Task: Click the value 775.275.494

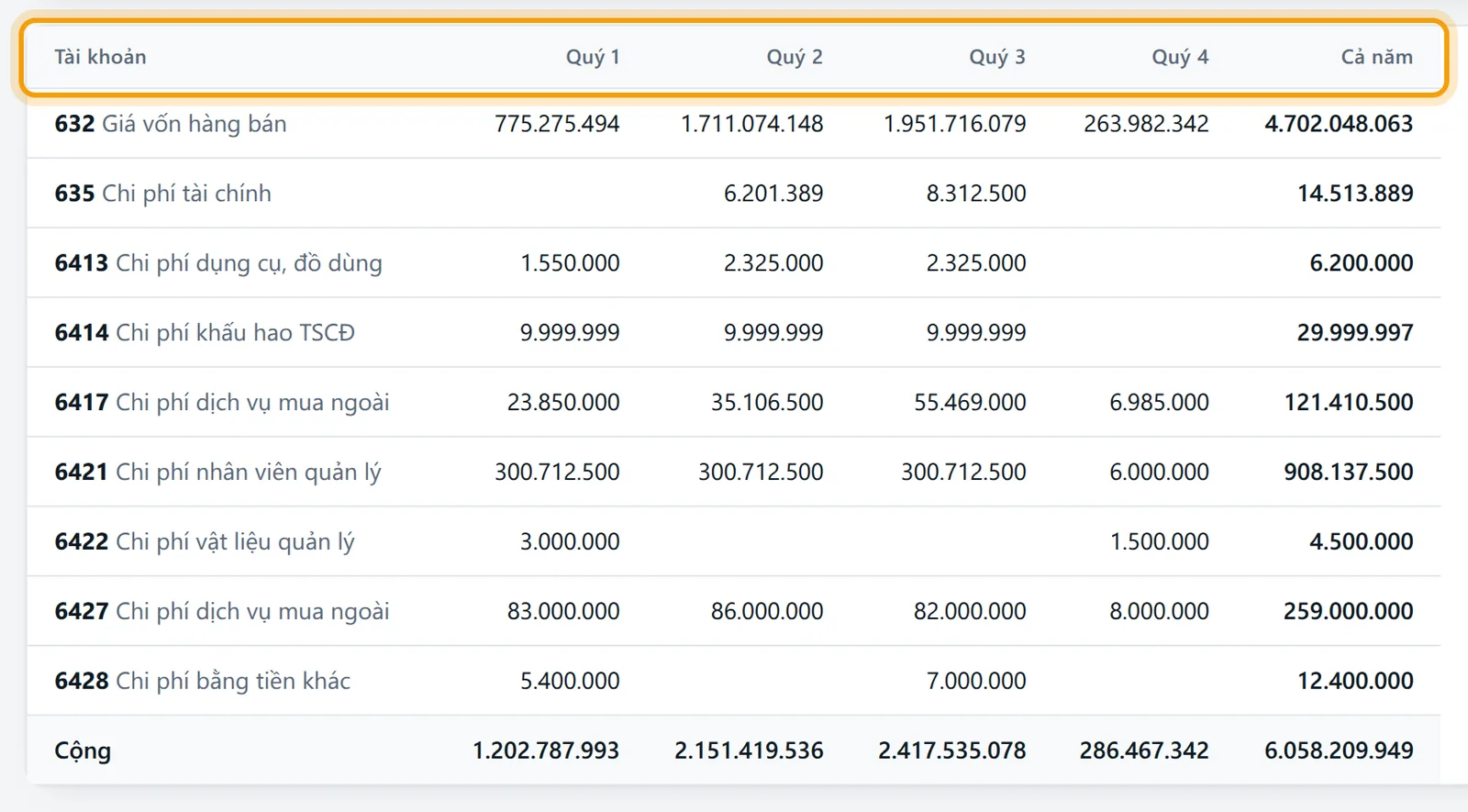Action: (557, 124)
